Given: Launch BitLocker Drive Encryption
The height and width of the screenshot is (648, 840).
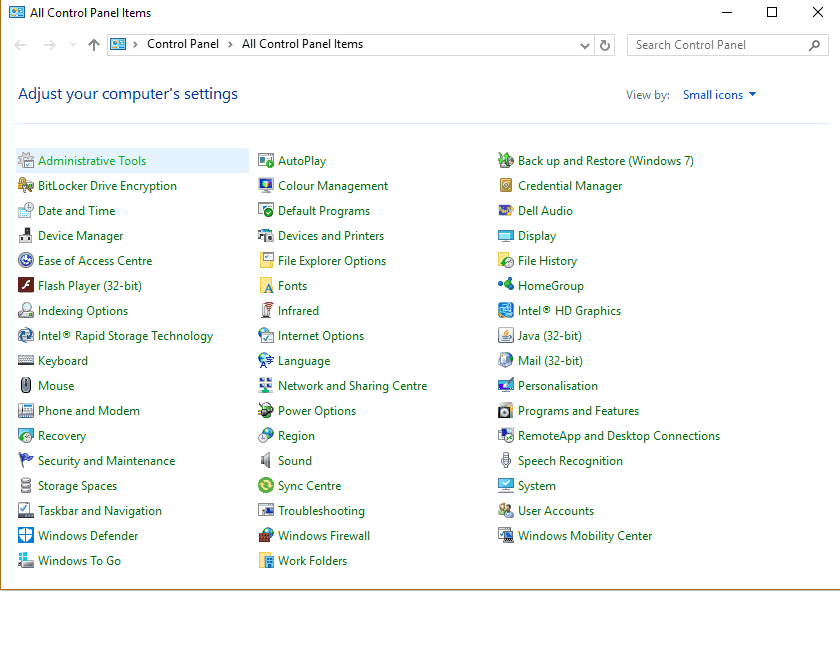Looking at the screenshot, I should (x=105, y=185).
